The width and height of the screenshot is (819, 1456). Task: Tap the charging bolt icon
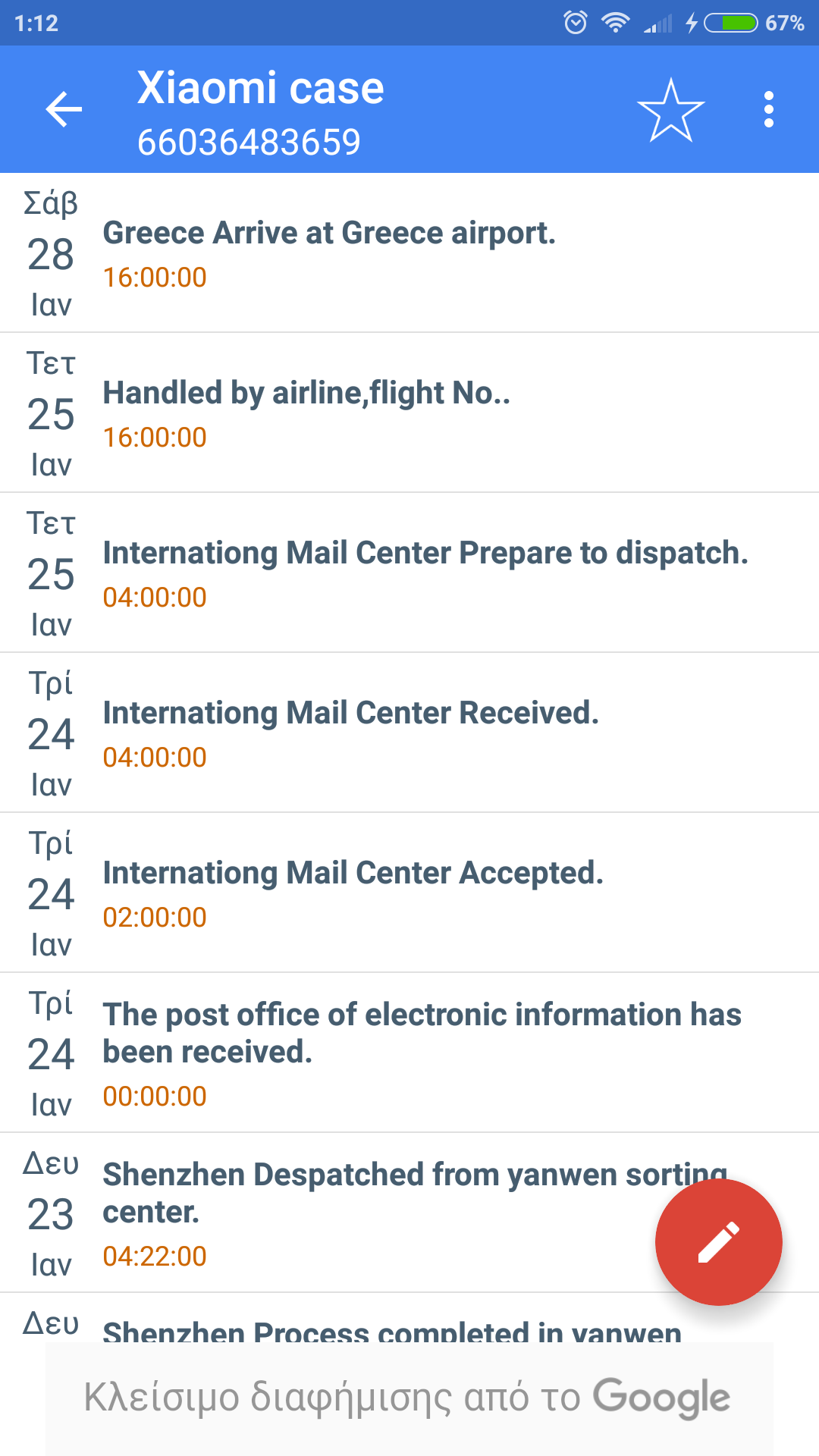pos(691,23)
